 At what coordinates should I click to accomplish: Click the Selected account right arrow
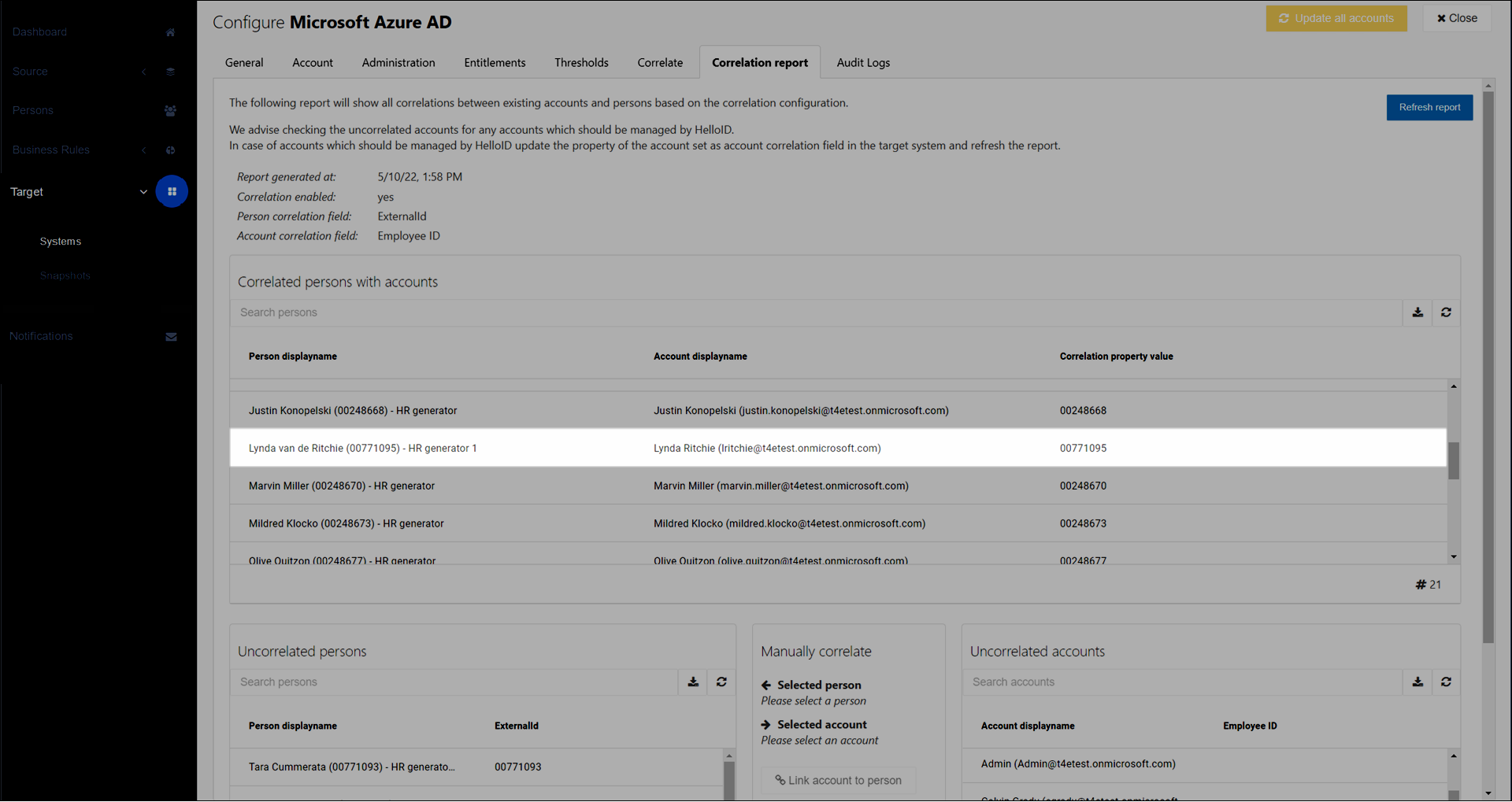tap(766, 725)
